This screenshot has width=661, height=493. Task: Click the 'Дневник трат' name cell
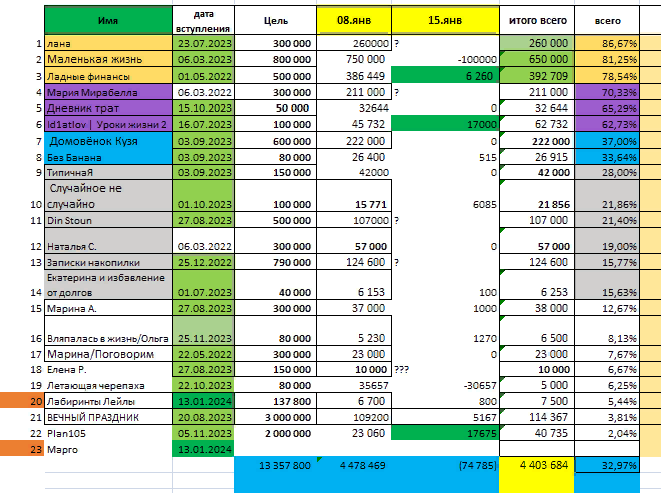coord(108,108)
